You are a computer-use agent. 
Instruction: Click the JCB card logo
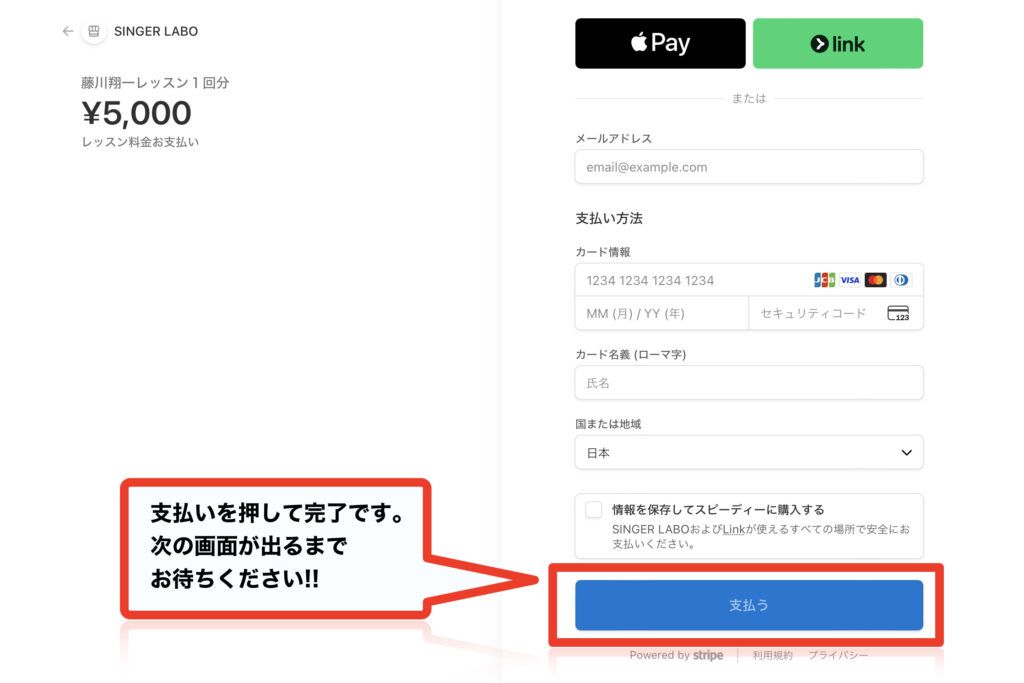click(824, 280)
